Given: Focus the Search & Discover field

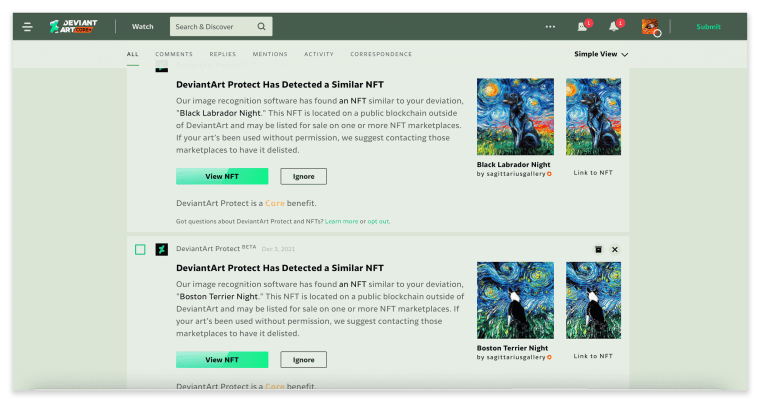Looking at the screenshot, I should [221, 26].
